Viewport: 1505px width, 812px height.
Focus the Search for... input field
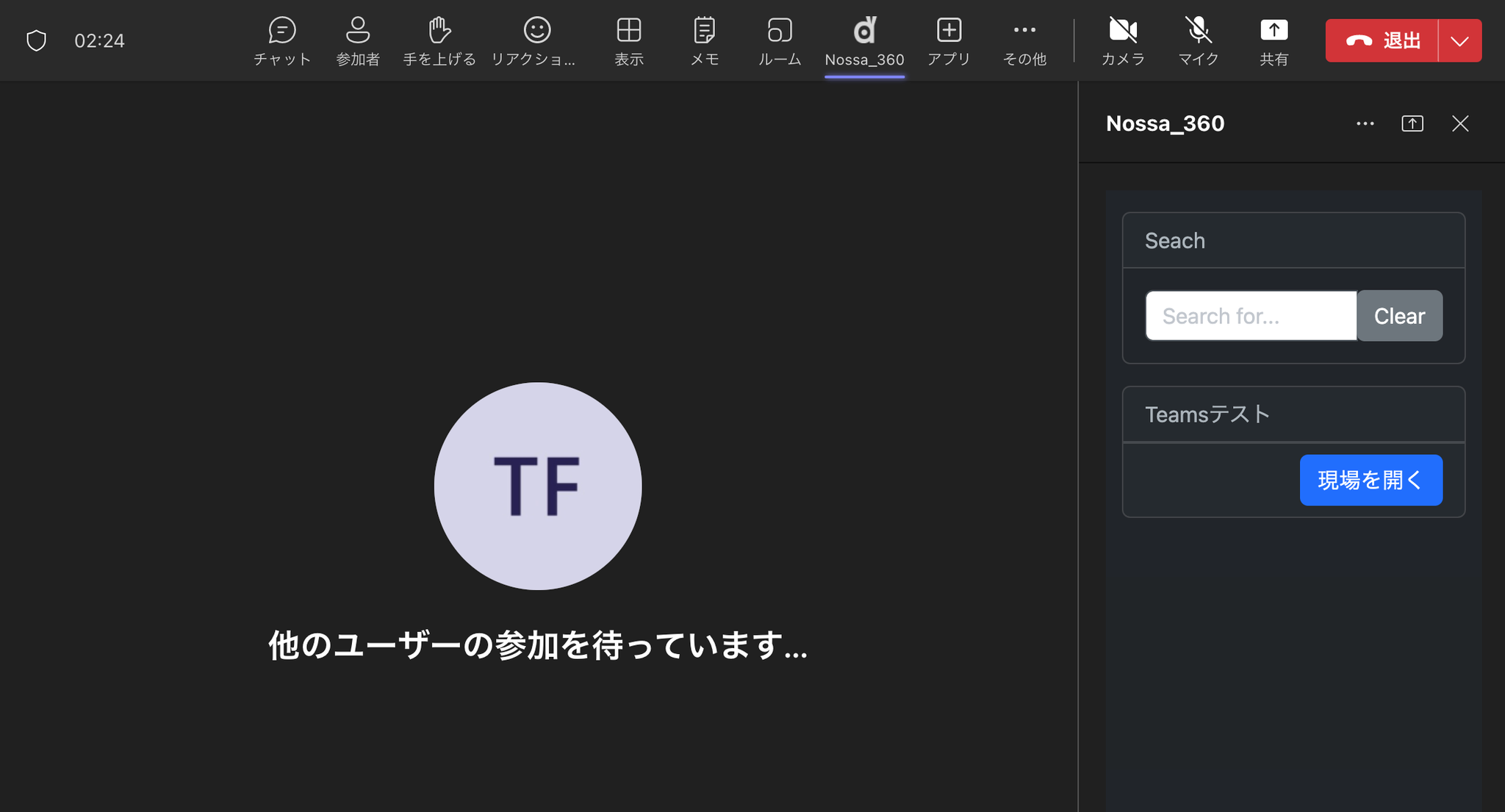[1251, 316]
